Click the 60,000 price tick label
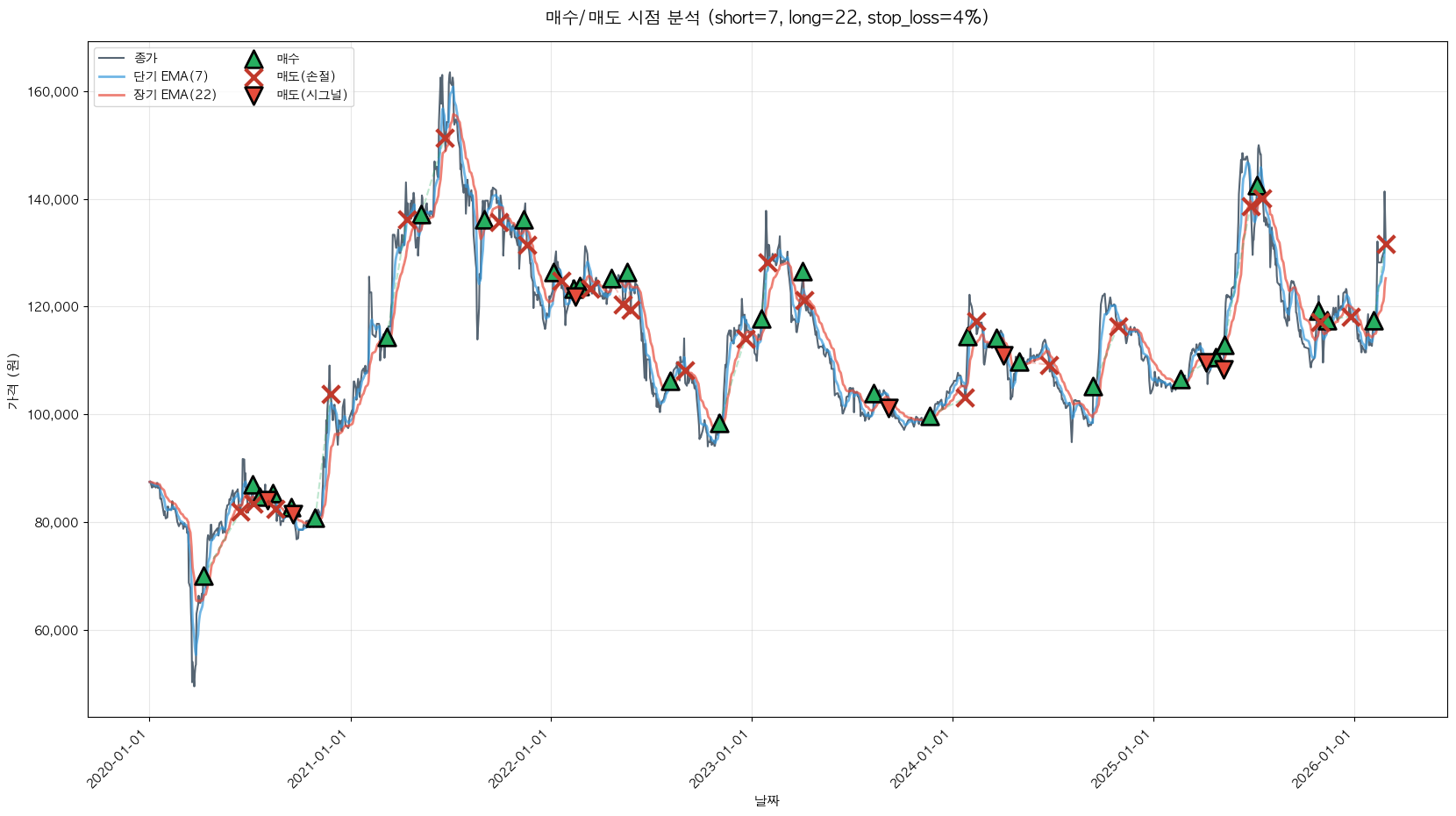The width and height of the screenshot is (1456, 816). [x=58, y=631]
